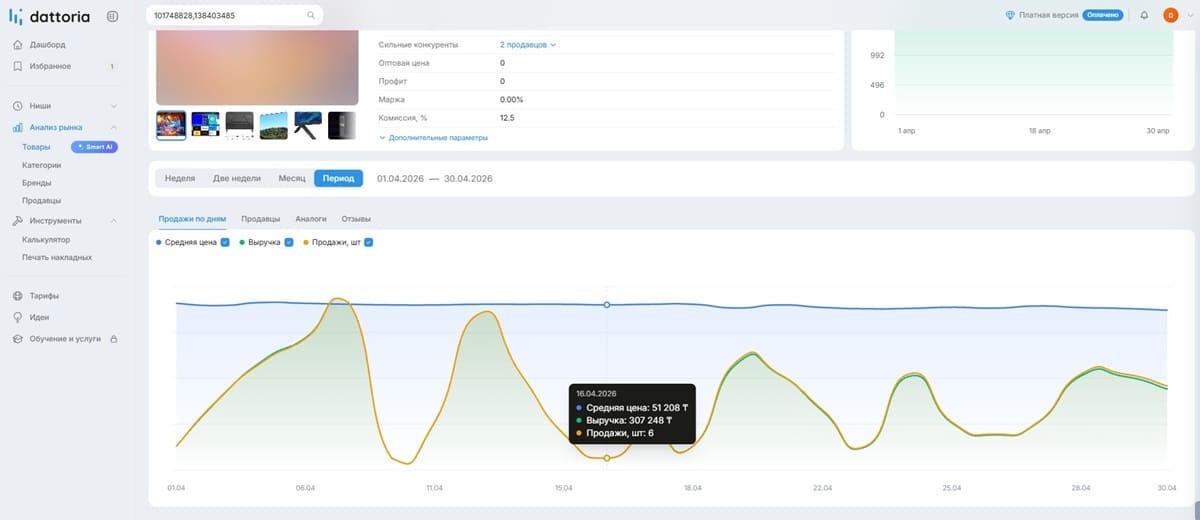Screen dimensions: 1200x520
Task: Click the date range 01.04.2026 — 30.04.2026
Action: [x=435, y=178]
